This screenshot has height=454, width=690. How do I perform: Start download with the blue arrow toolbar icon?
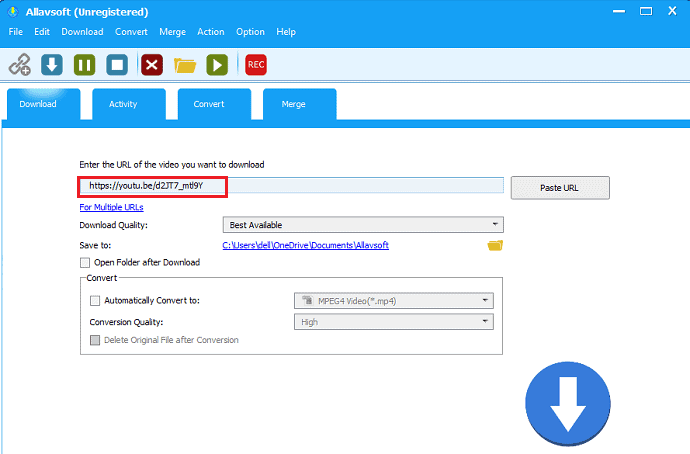[52, 65]
